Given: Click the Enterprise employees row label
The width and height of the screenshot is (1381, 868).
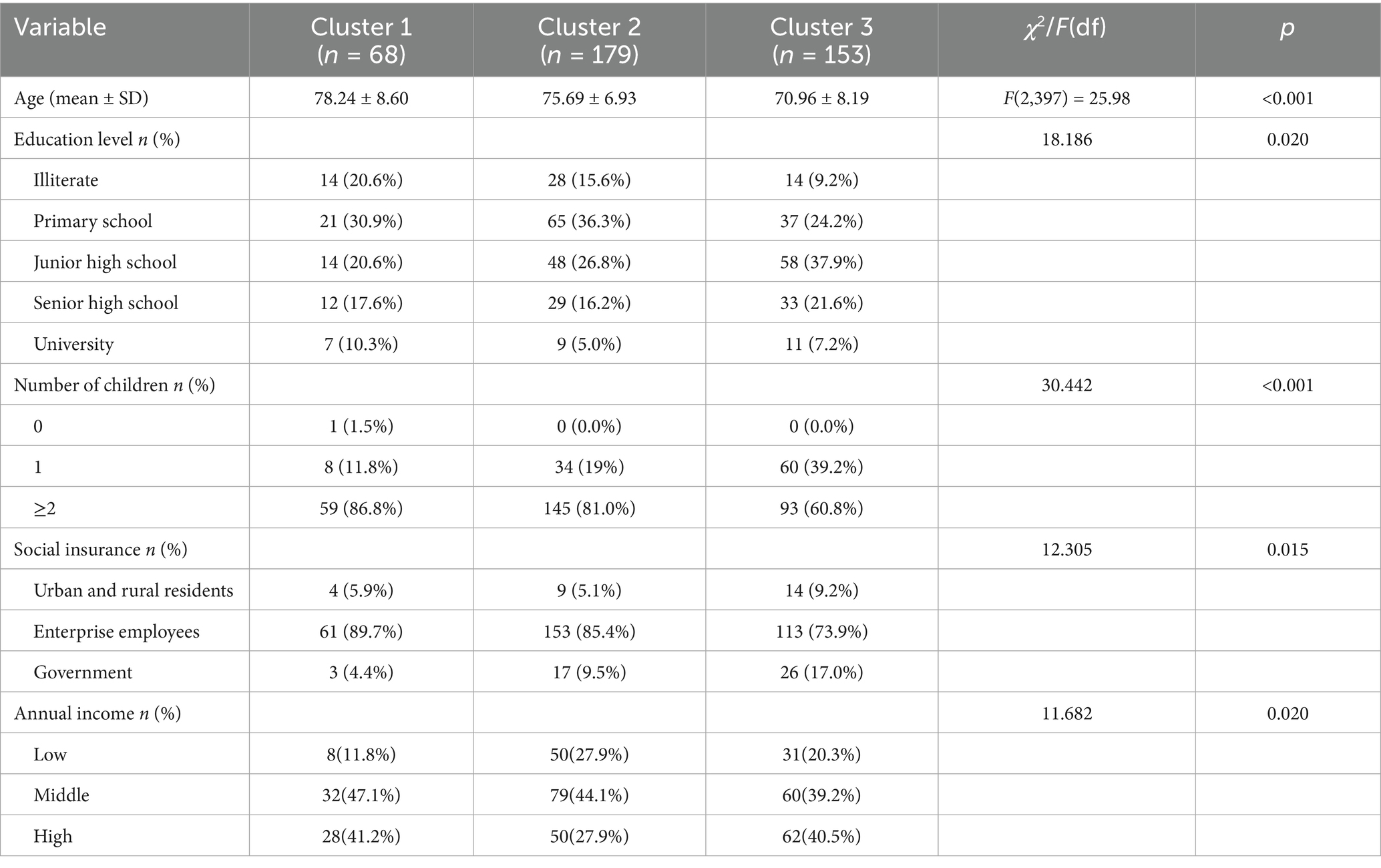Looking at the screenshot, I should click(x=116, y=632).
